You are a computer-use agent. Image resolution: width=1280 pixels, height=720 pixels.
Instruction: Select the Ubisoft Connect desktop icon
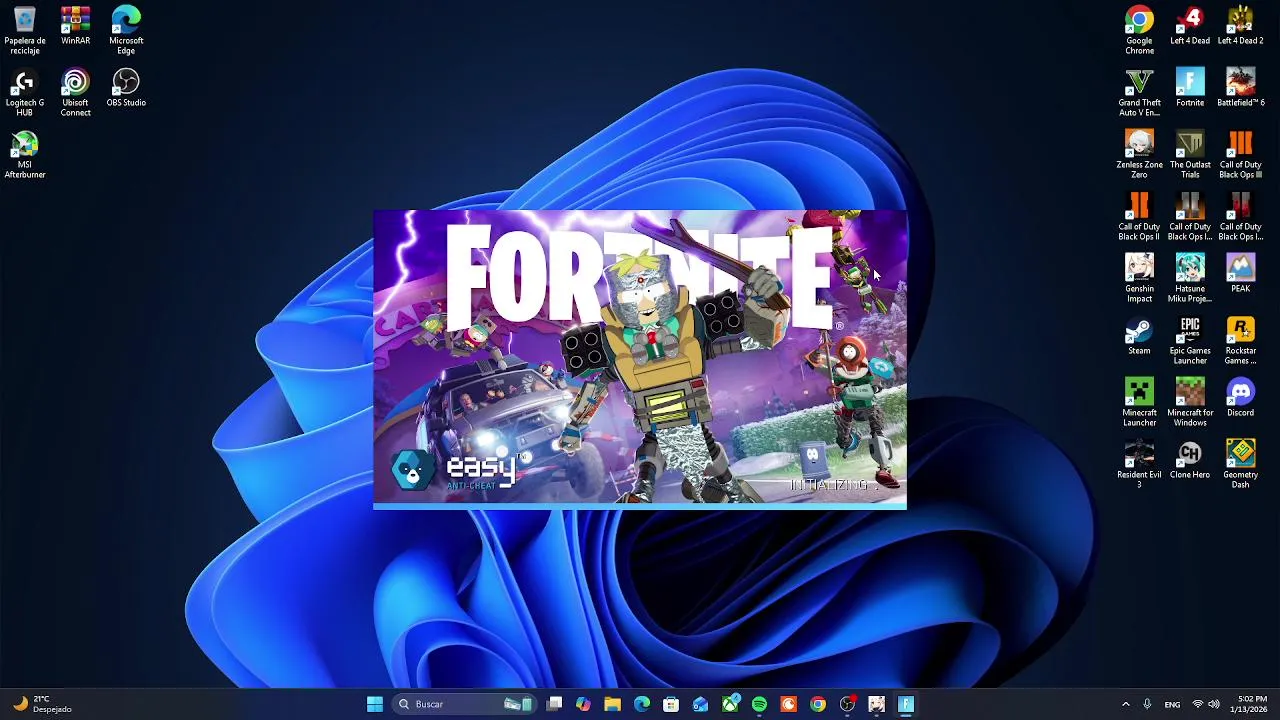[75, 92]
